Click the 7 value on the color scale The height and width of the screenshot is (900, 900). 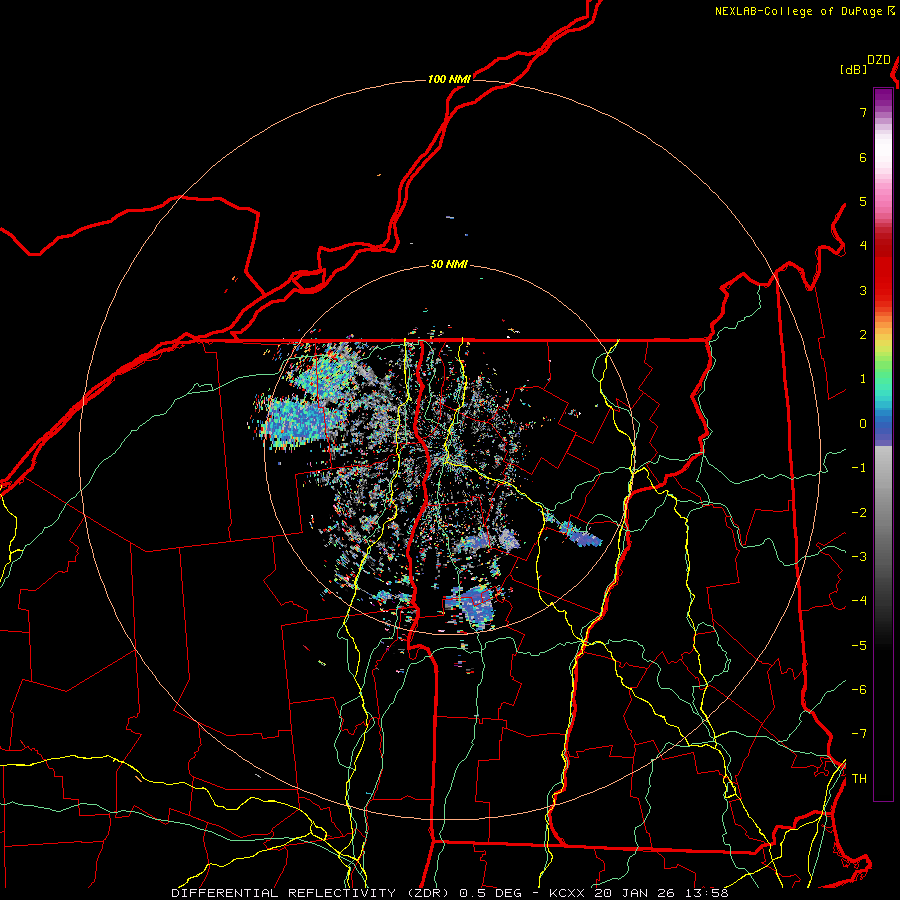pyautogui.click(x=863, y=112)
